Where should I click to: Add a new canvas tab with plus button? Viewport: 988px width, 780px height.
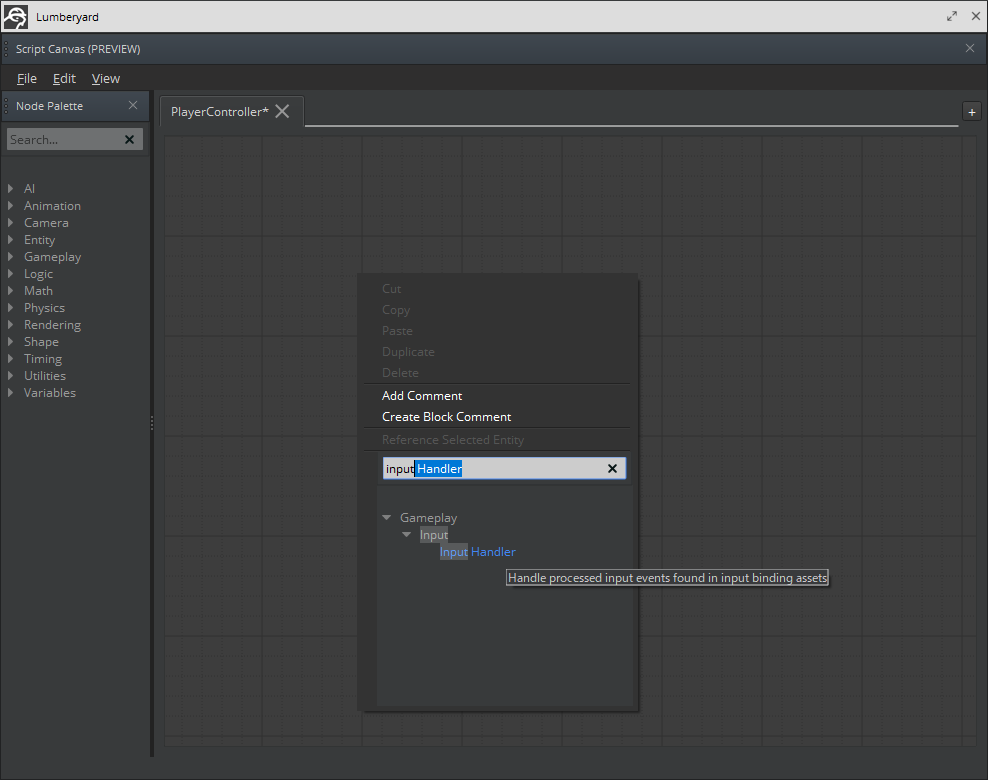pyautogui.click(x=972, y=112)
